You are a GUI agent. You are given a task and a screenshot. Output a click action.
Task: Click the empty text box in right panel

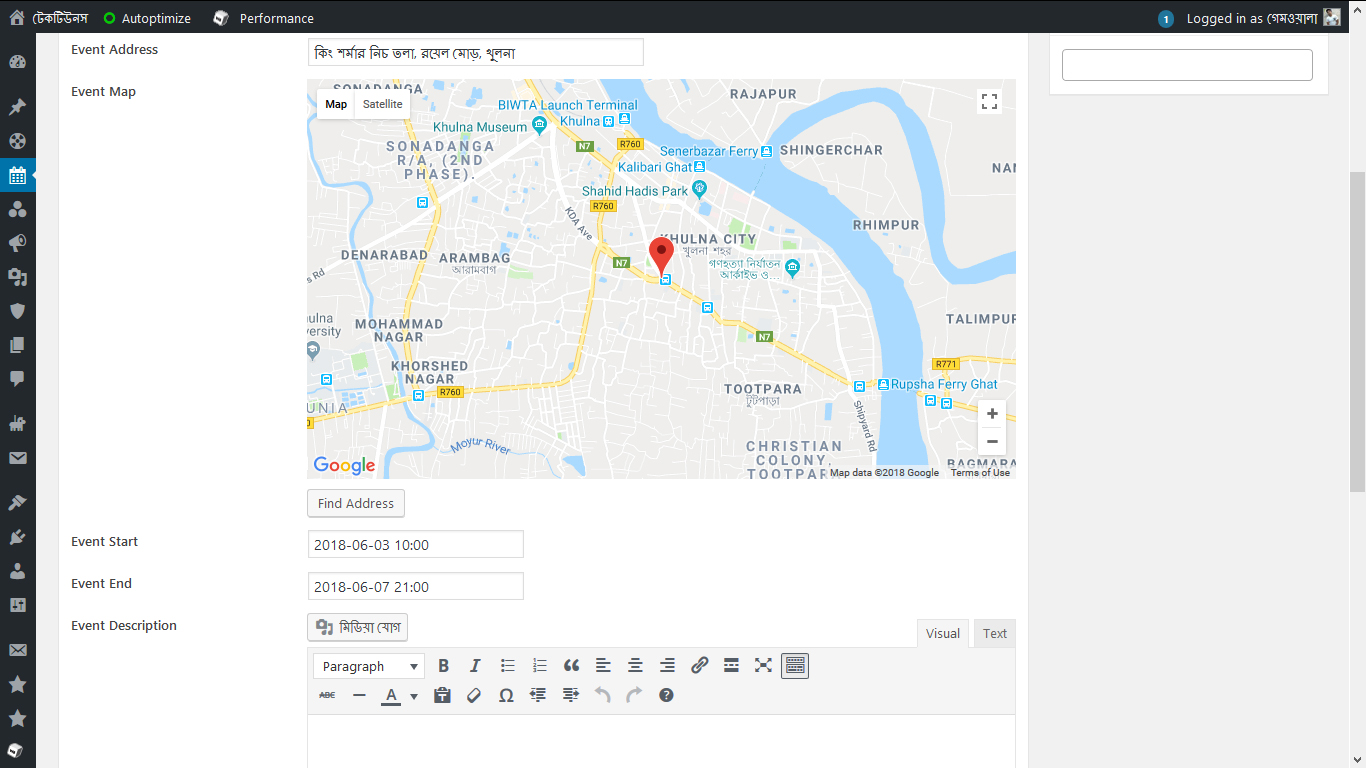tap(1187, 65)
